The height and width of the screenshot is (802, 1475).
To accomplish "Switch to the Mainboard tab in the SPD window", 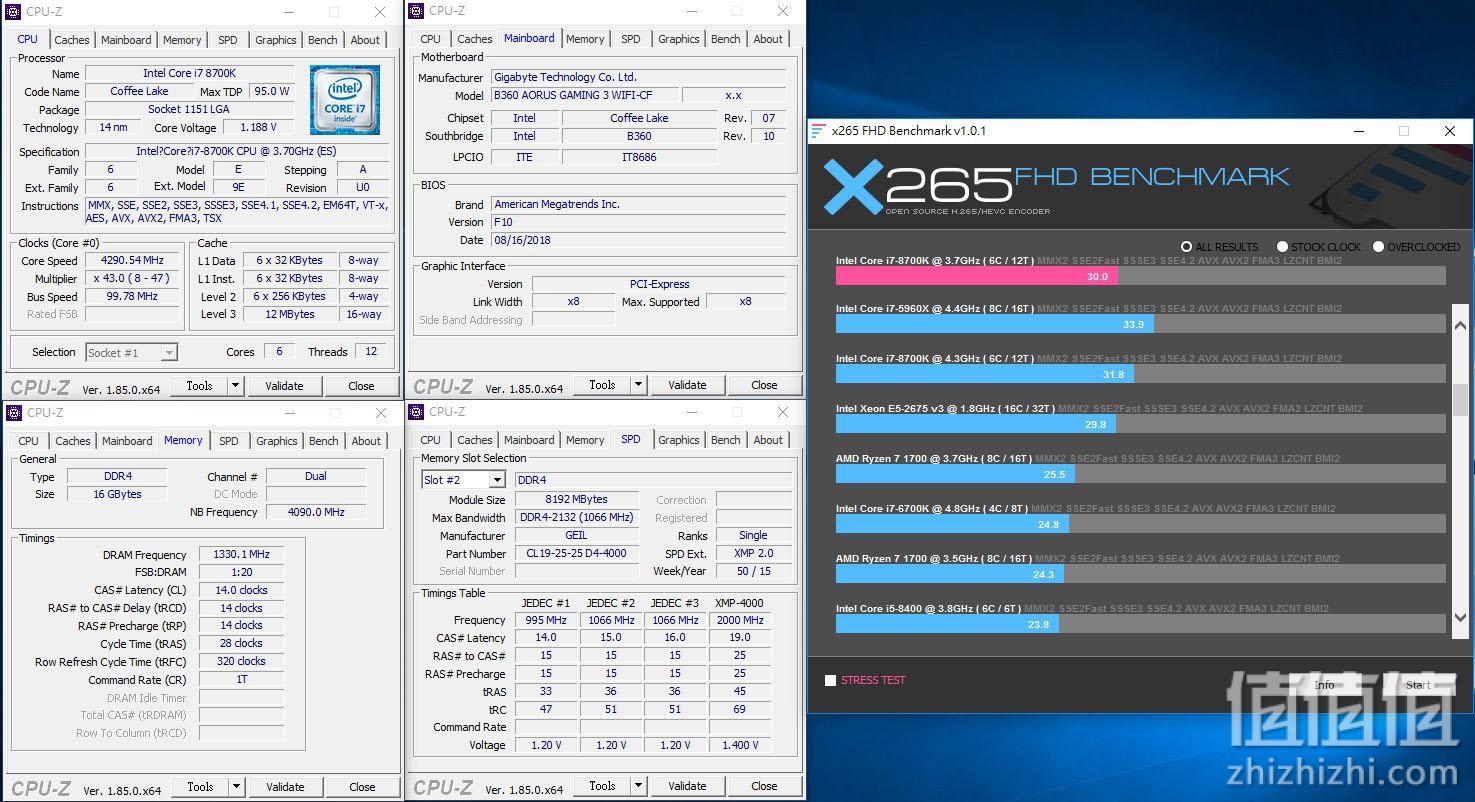I will tap(529, 440).
